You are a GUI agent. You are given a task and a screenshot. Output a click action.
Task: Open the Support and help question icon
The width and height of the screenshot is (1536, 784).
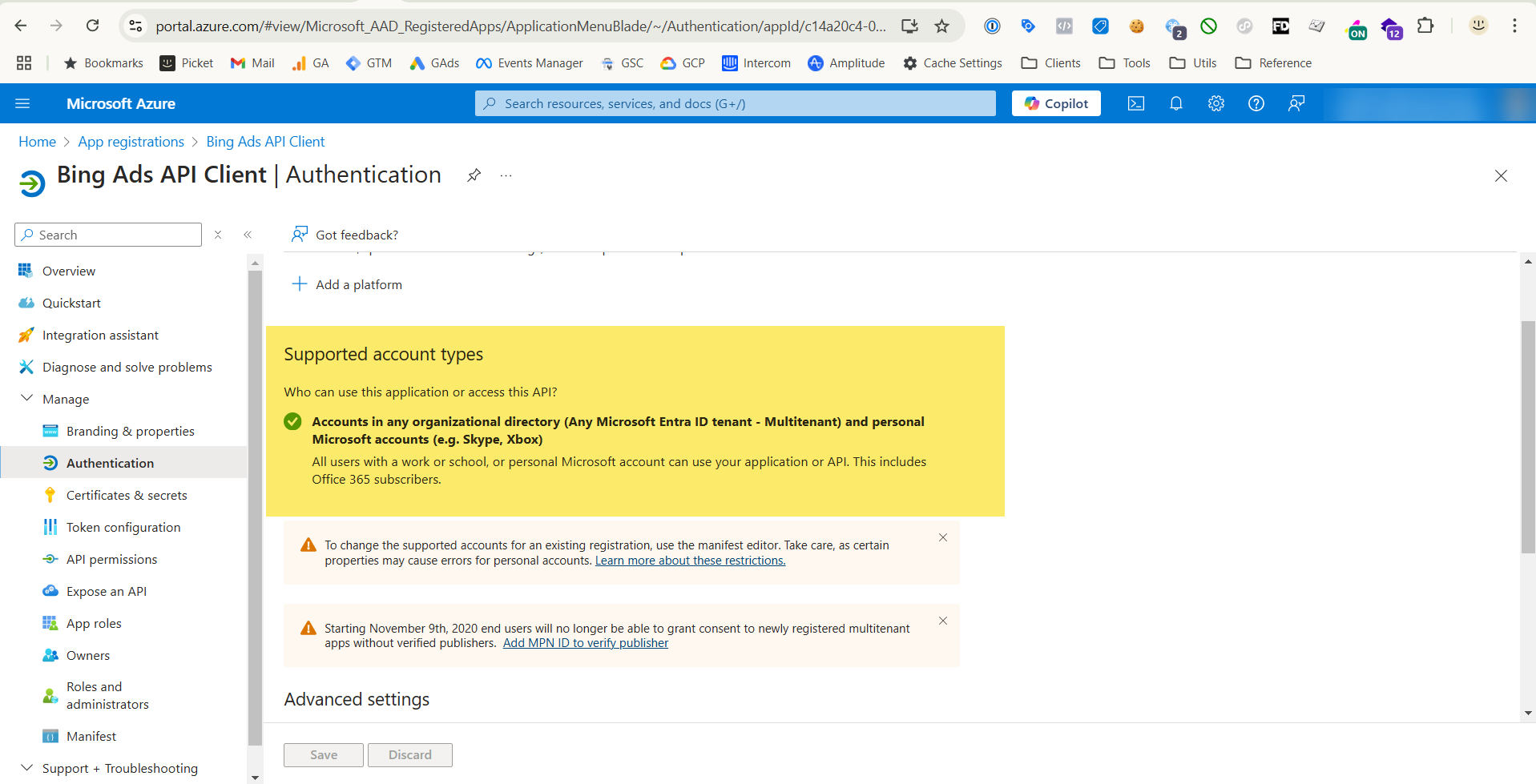[x=1256, y=103]
